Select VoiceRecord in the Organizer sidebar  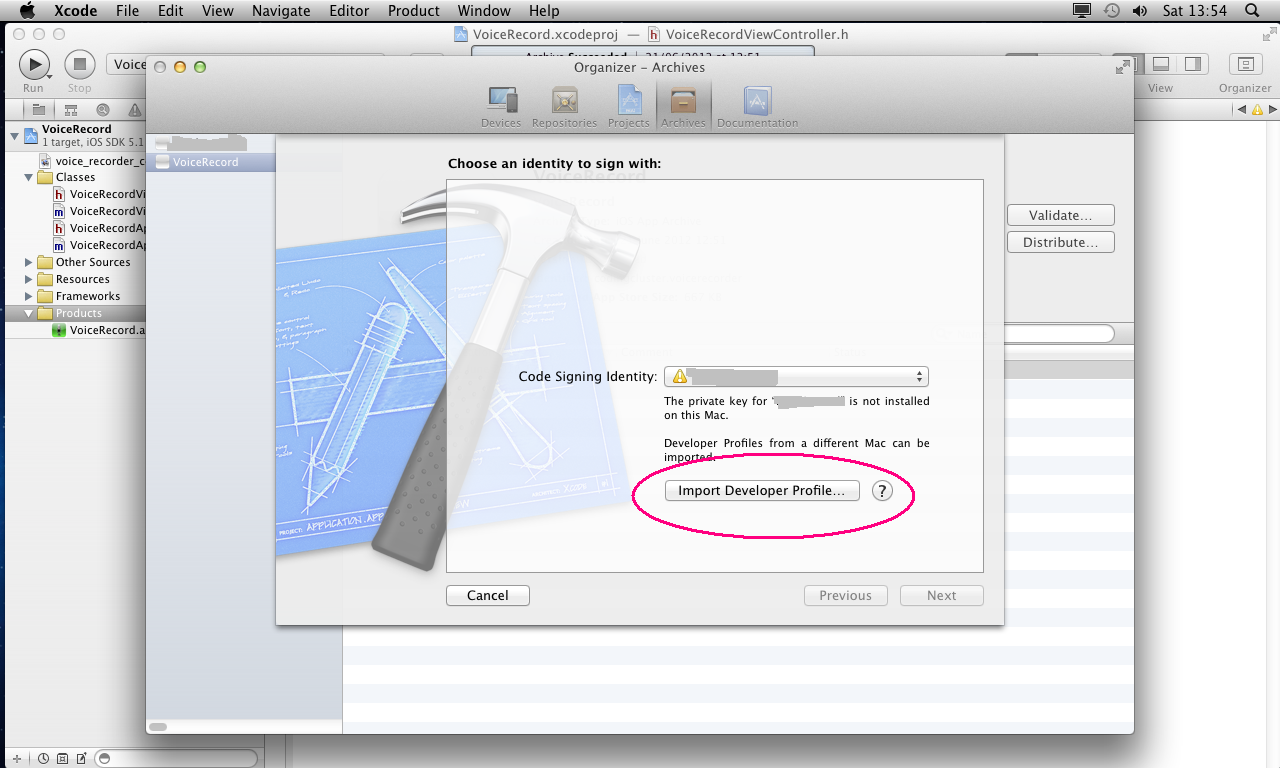[210, 162]
